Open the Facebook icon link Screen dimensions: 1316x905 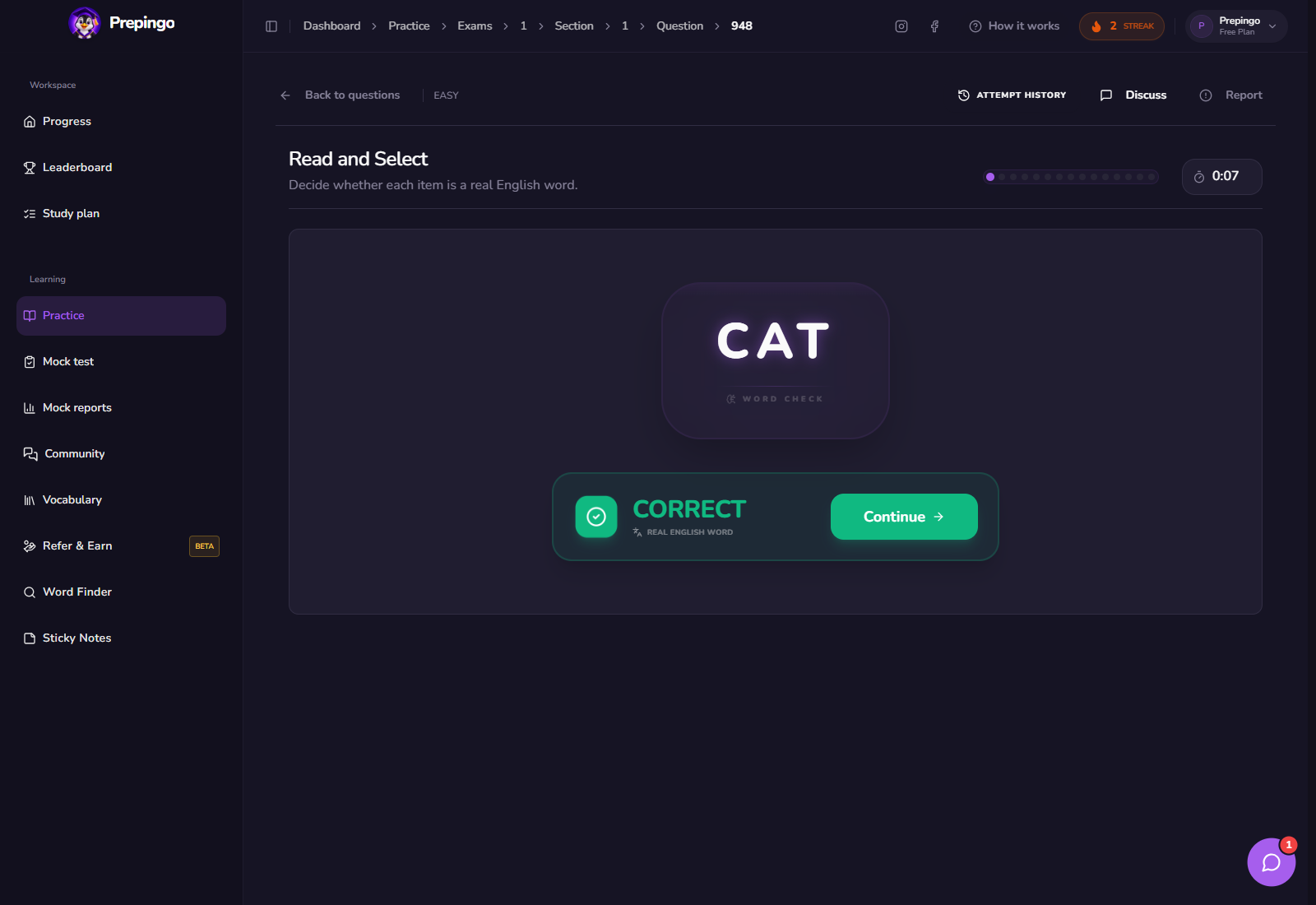tap(934, 26)
